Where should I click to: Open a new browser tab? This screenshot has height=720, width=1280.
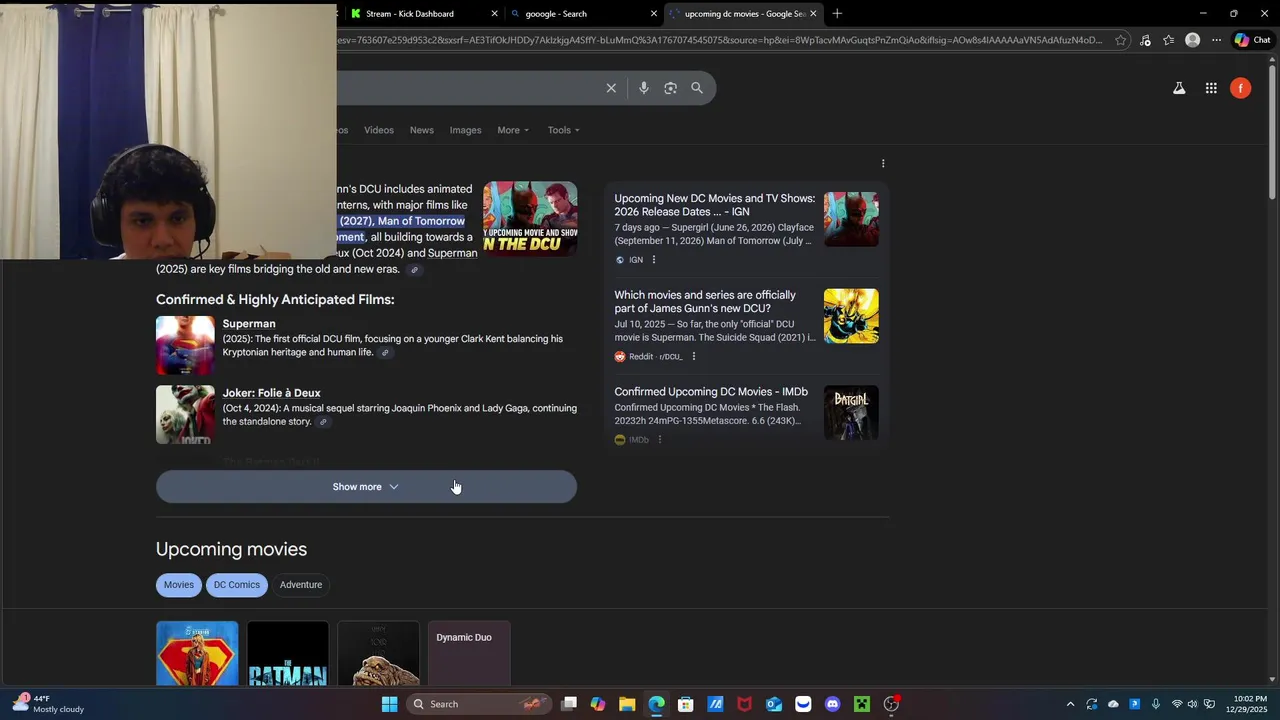tap(837, 14)
